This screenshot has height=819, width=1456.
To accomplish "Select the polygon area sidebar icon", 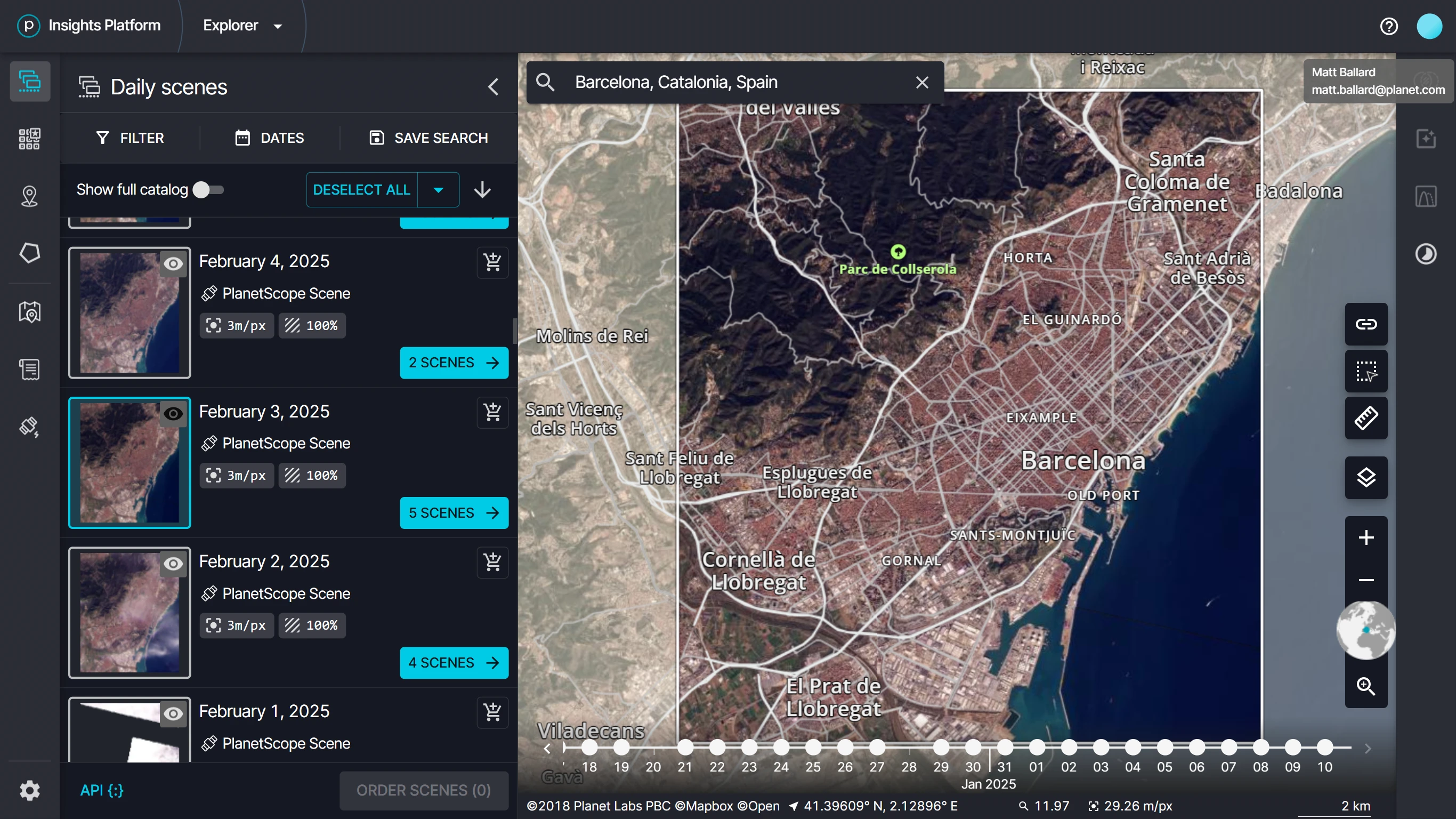I will coord(29,253).
